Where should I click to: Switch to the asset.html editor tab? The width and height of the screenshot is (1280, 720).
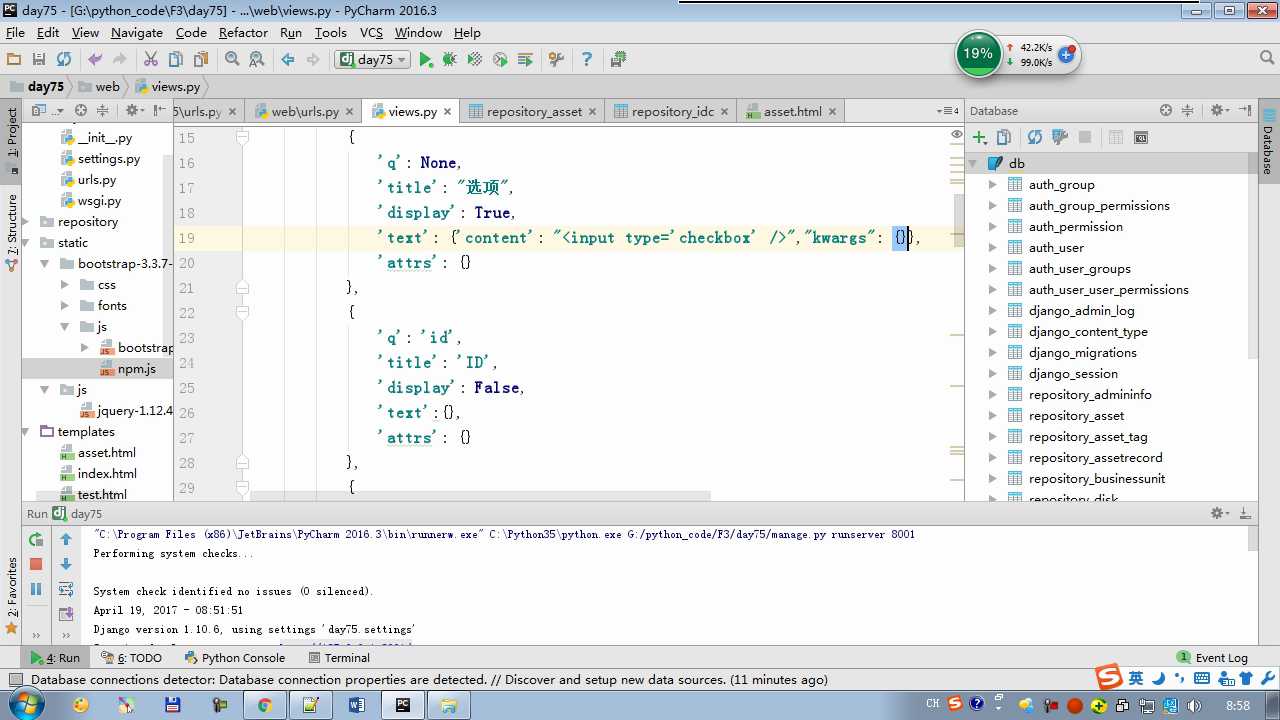pos(792,111)
